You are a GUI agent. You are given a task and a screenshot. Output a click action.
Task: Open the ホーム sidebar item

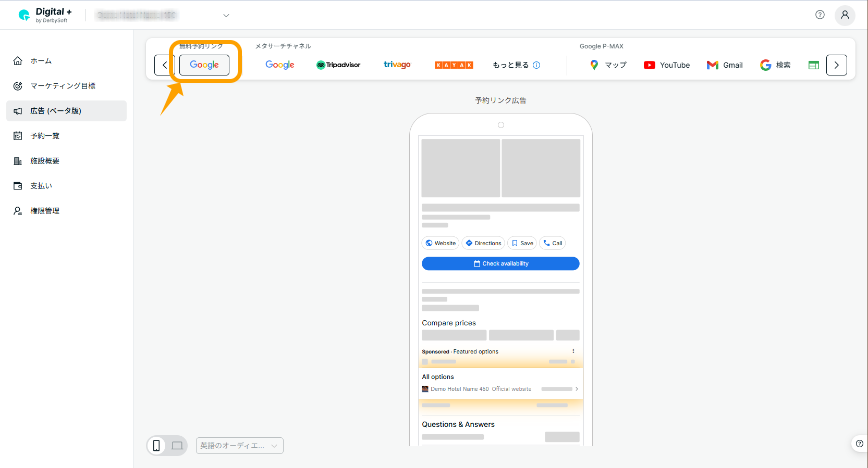[x=66, y=61]
